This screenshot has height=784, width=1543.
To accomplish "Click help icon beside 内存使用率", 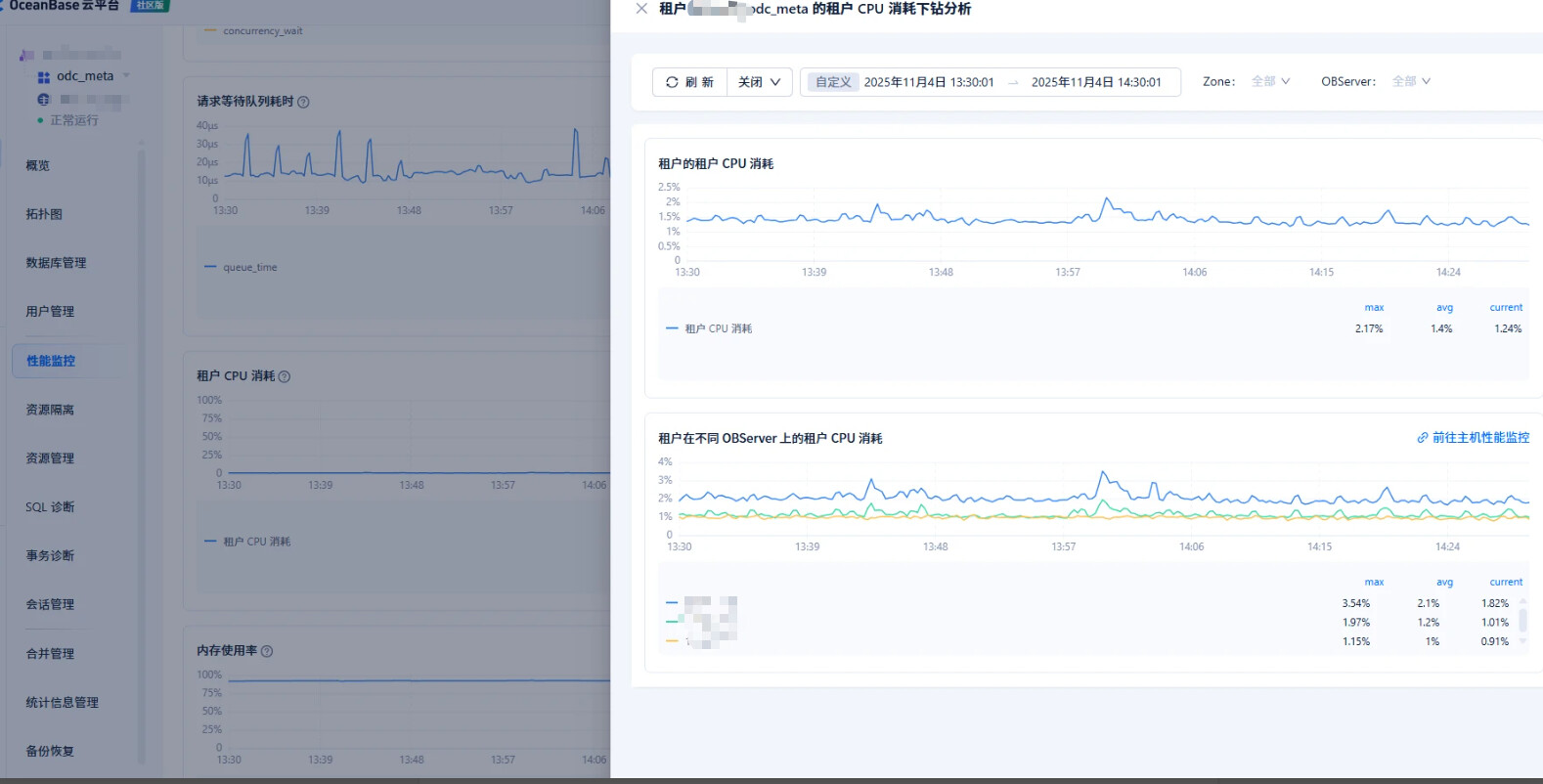I will (267, 651).
